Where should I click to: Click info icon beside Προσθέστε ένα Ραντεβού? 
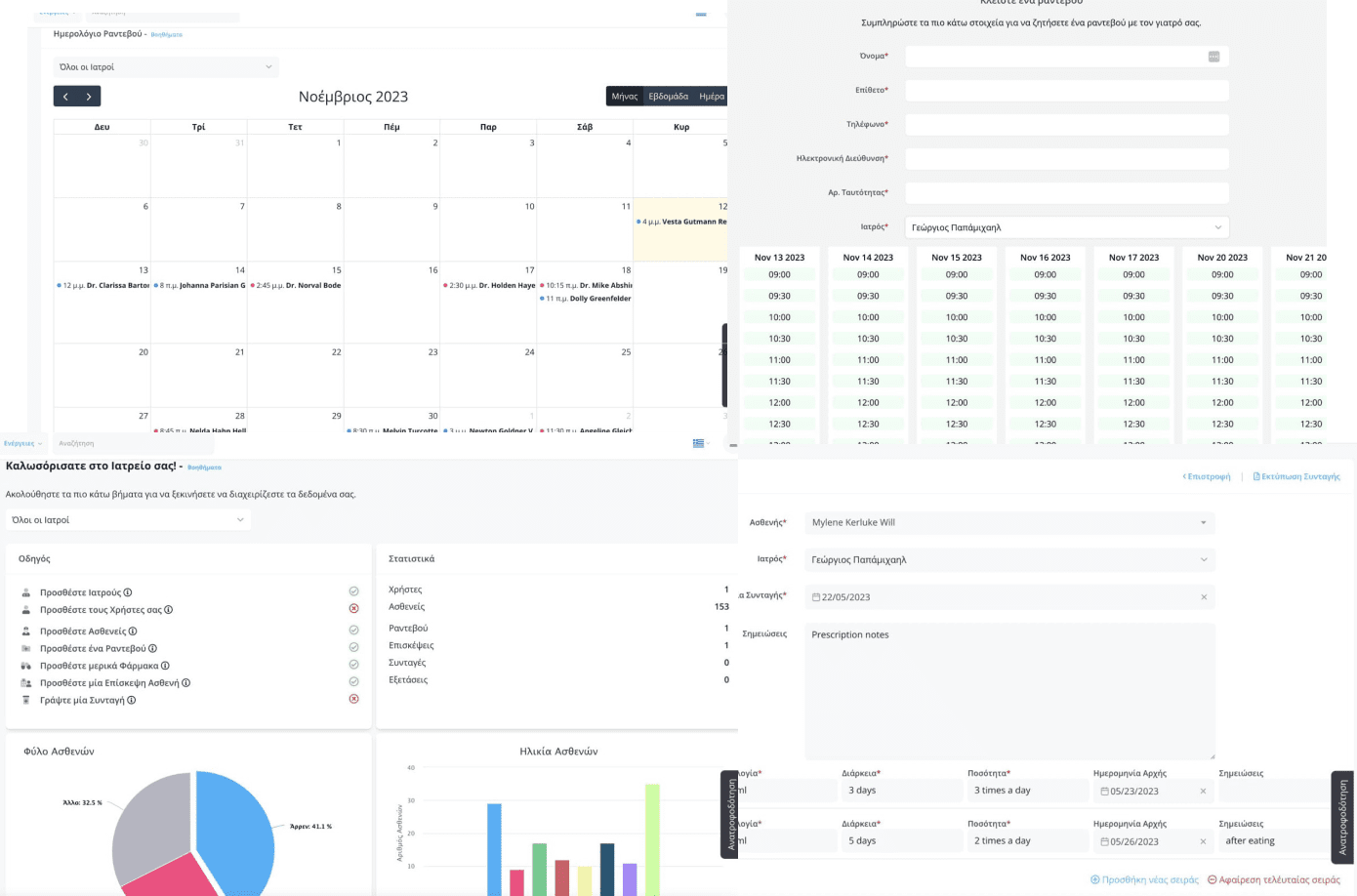click(x=152, y=648)
